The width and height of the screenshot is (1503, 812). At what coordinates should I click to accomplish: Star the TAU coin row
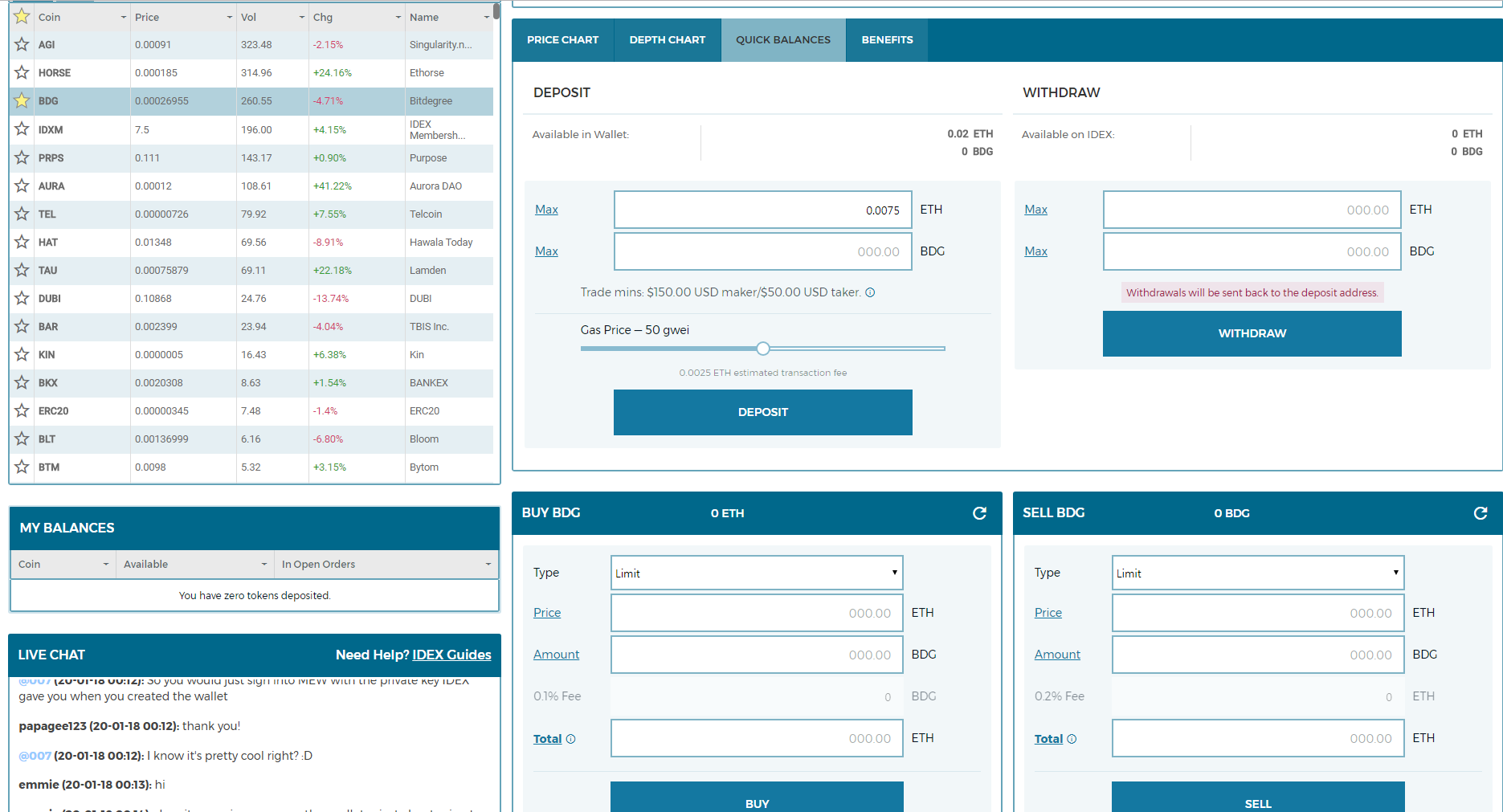click(x=22, y=271)
